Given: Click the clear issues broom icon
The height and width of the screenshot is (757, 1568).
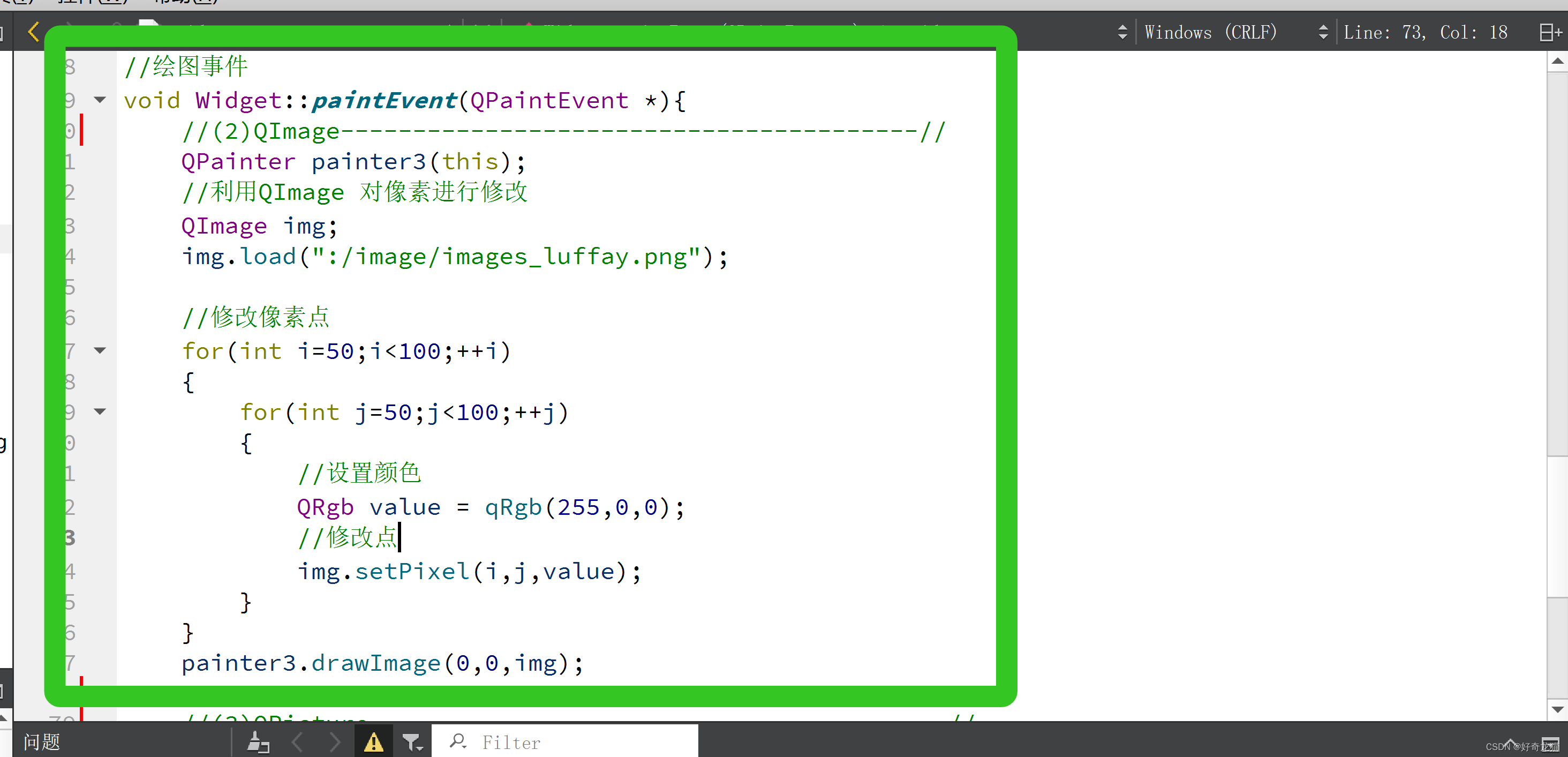Looking at the screenshot, I should click(x=258, y=742).
